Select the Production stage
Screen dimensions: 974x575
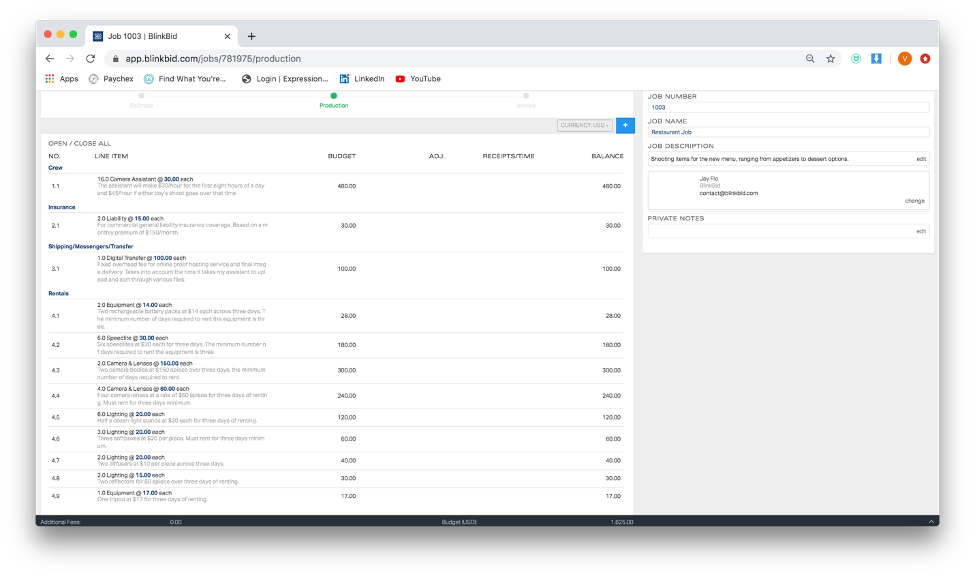(x=334, y=101)
